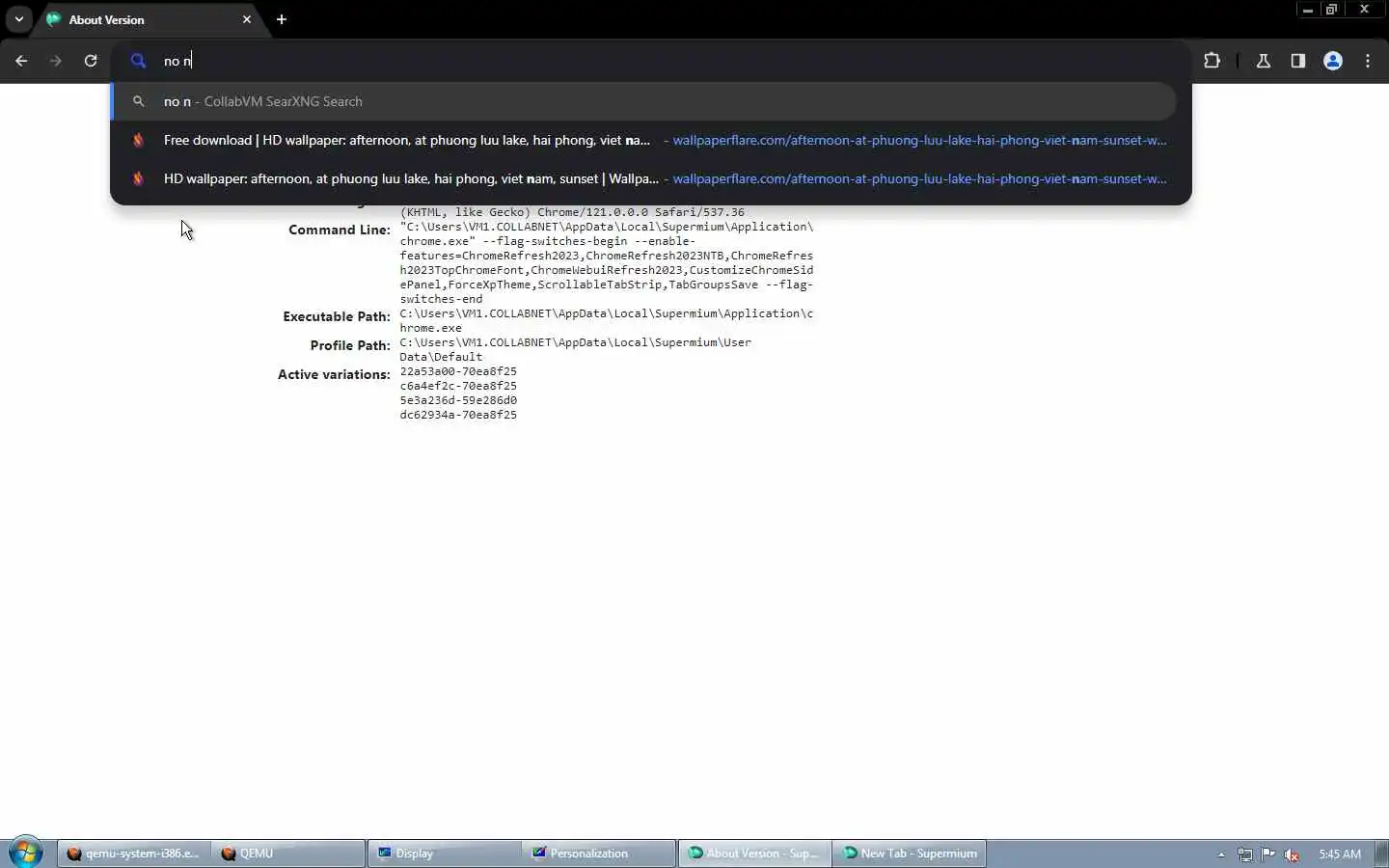Select 'Free download | HD wallpaper' suggestion
Screen dimensions: 1389x868
point(643,140)
